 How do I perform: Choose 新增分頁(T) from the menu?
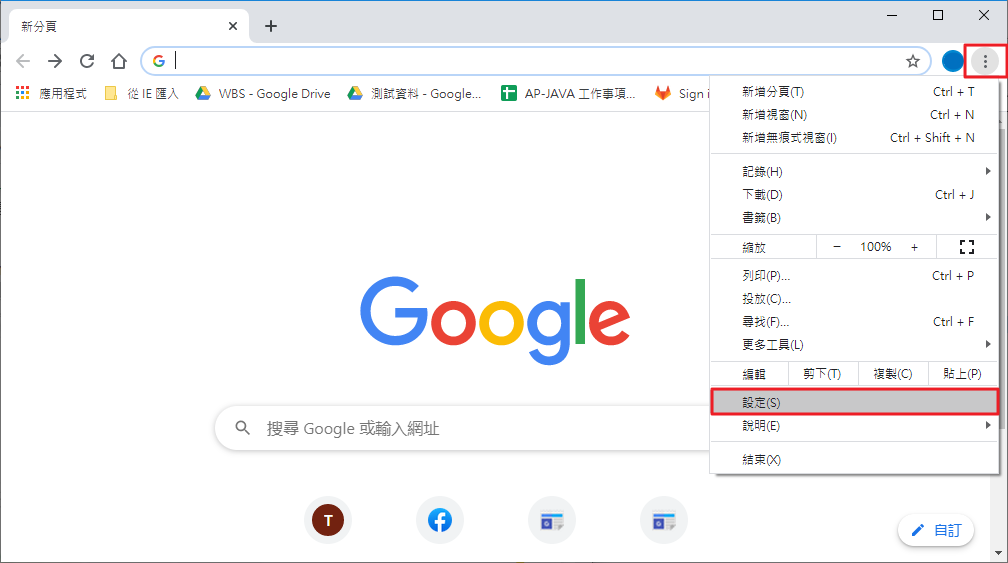tap(855, 92)
